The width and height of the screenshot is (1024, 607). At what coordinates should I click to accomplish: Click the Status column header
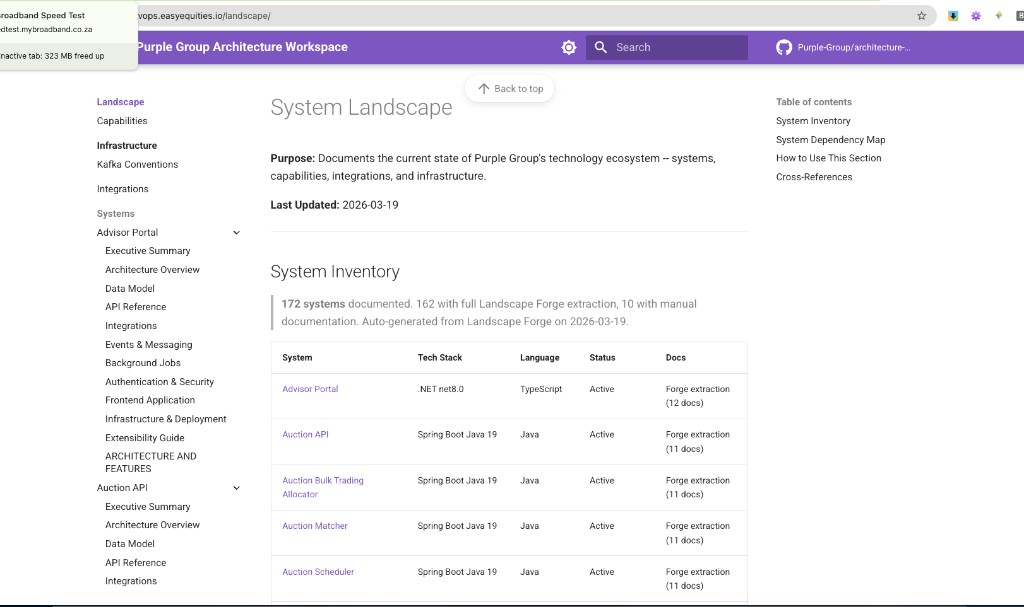pos(602,358)
